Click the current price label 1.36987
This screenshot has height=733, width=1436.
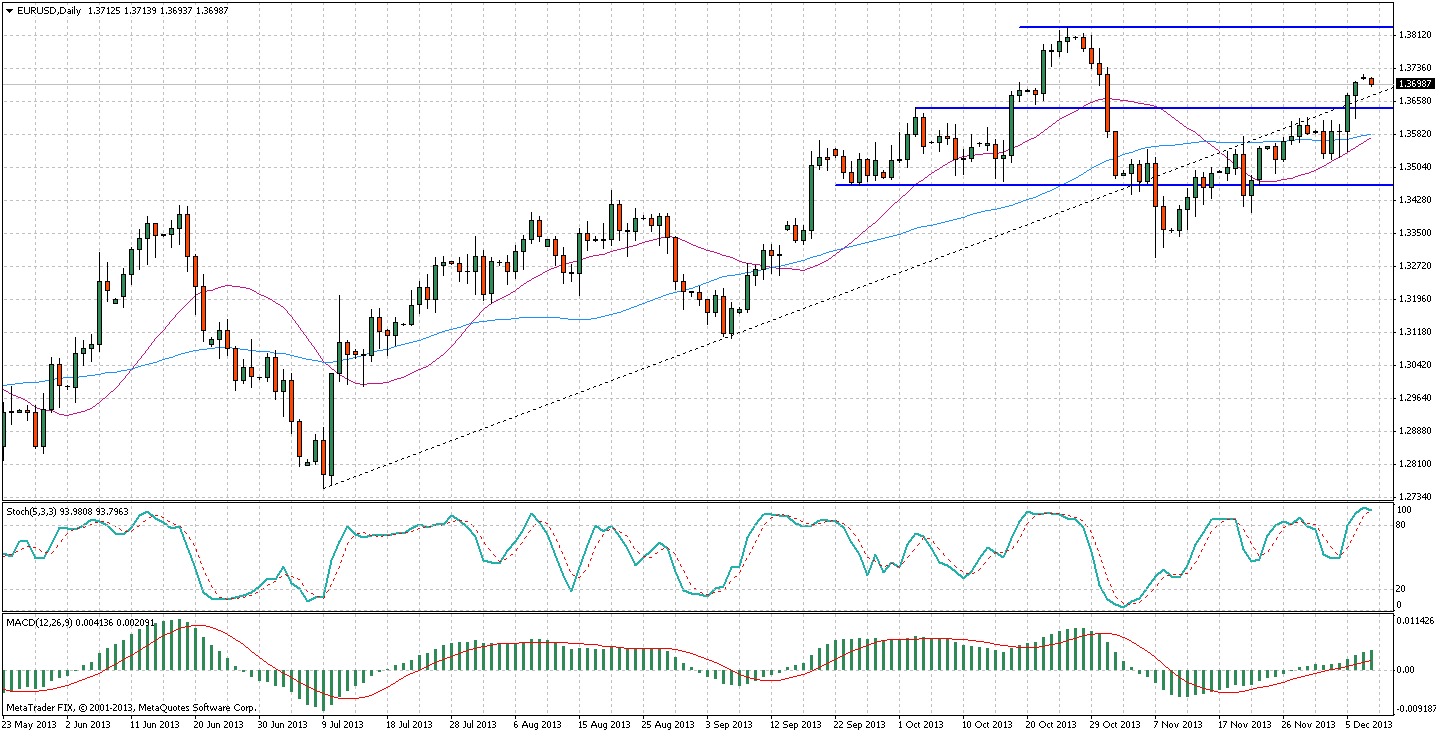[x=1414, y=84]
